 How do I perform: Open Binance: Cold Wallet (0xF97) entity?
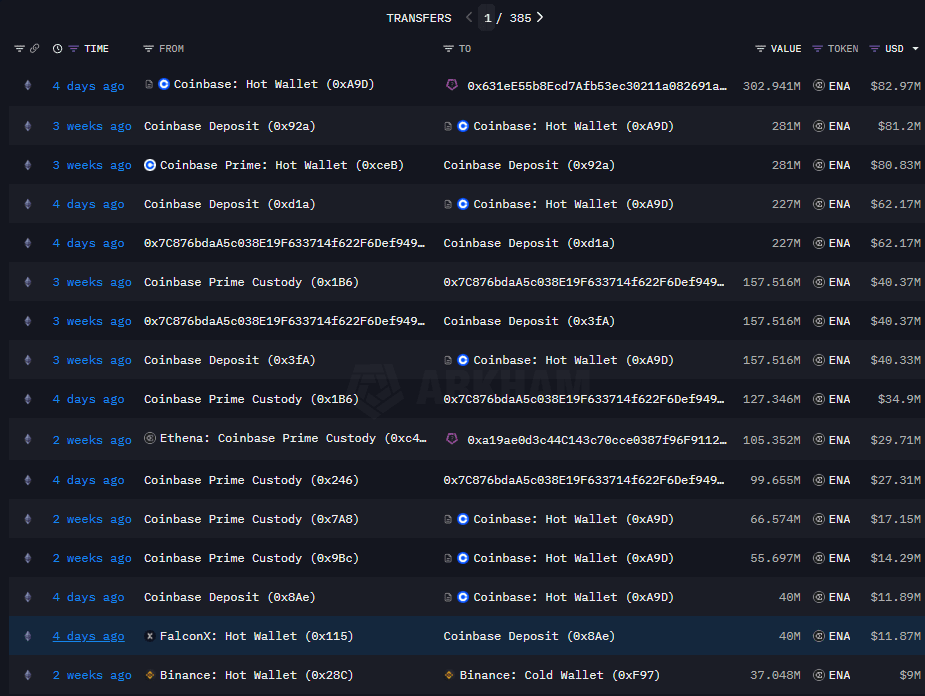(559, 675)
